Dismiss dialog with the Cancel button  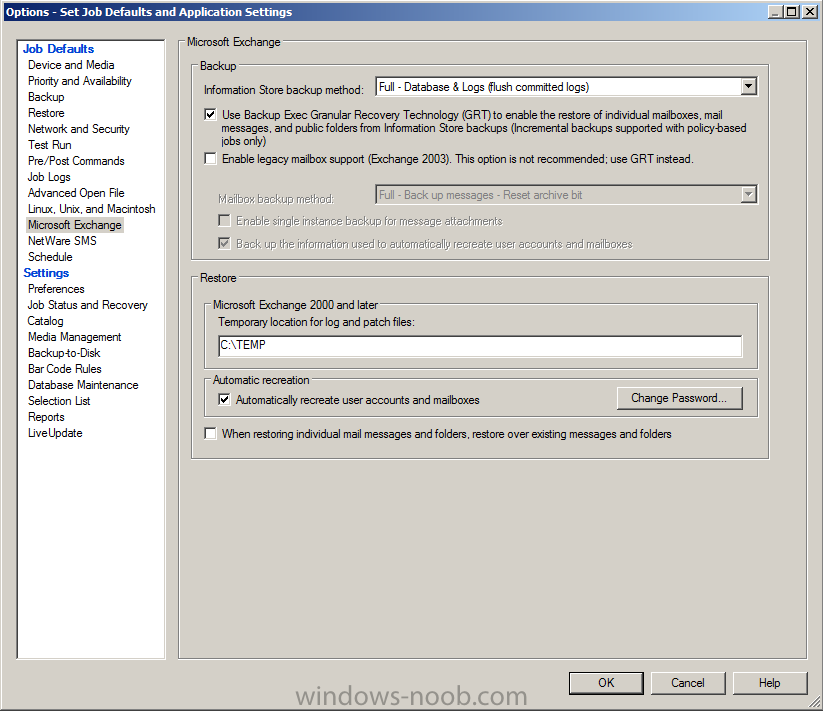coord(688,683)
